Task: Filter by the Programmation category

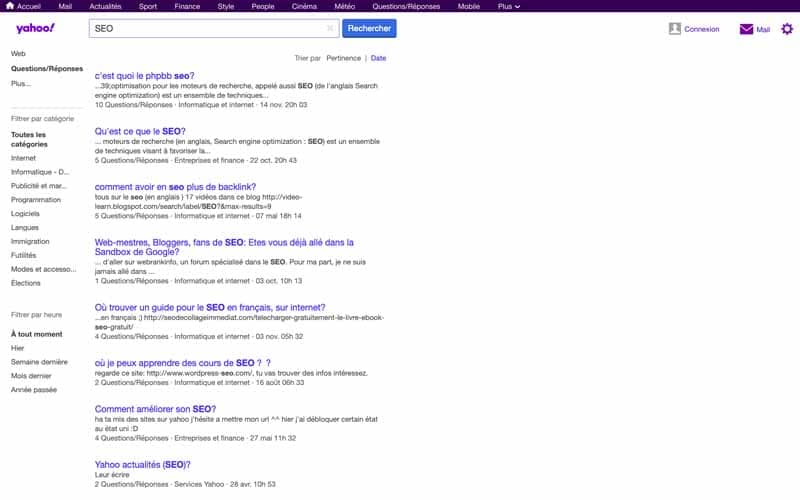Action: (x=36, y=199)
